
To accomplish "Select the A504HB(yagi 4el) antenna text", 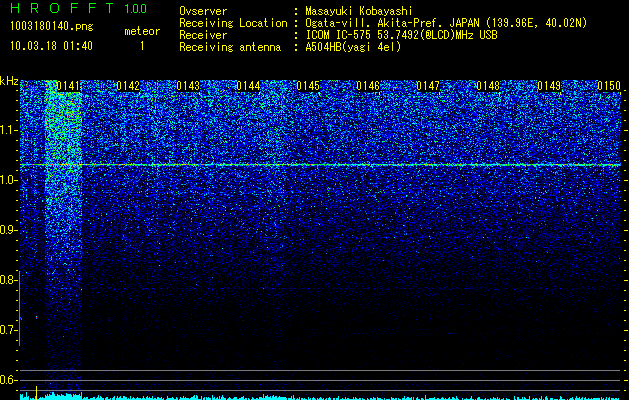I will (x=353, y=47).
